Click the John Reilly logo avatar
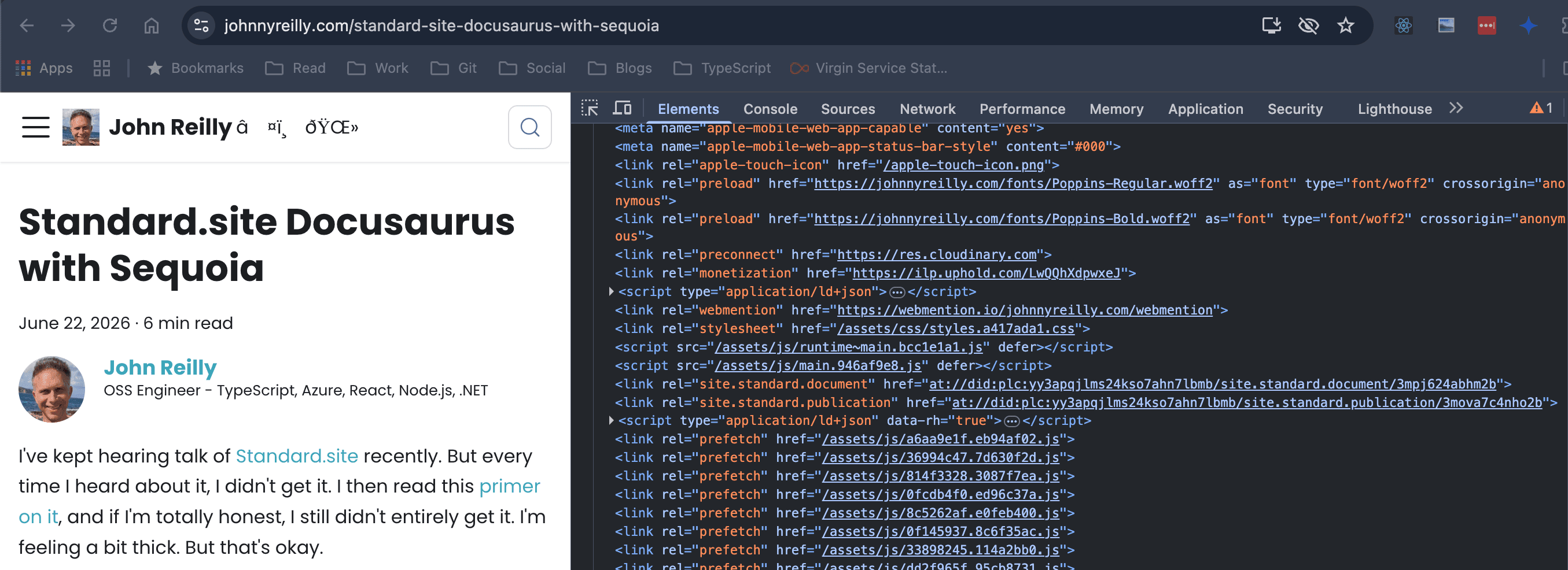The width and height of the screenshot is (1568, 570). coord(81,127)
